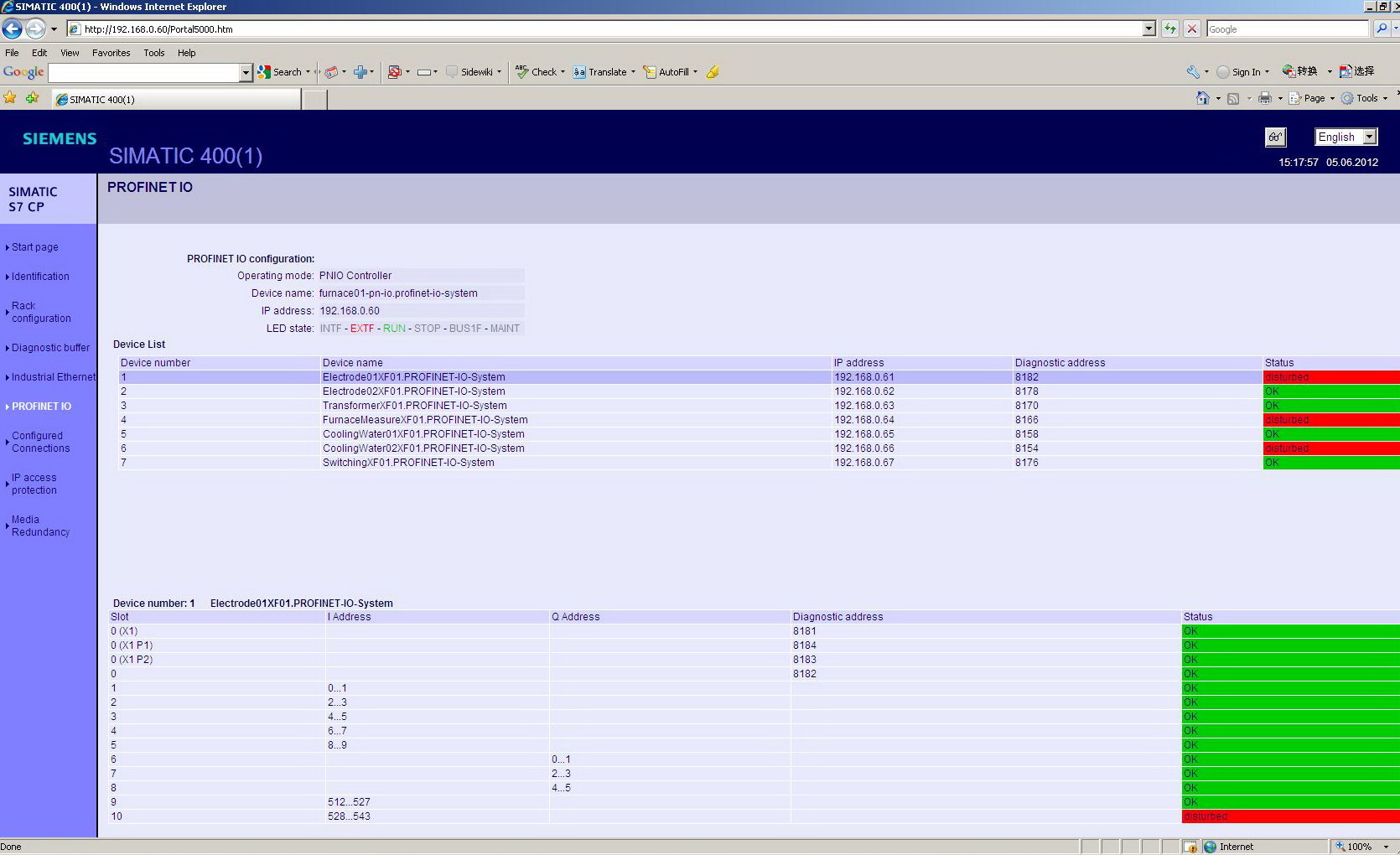This screenshot has height=855, width=1400.
Task: Open the Edit menu
Action: (39, 53)
